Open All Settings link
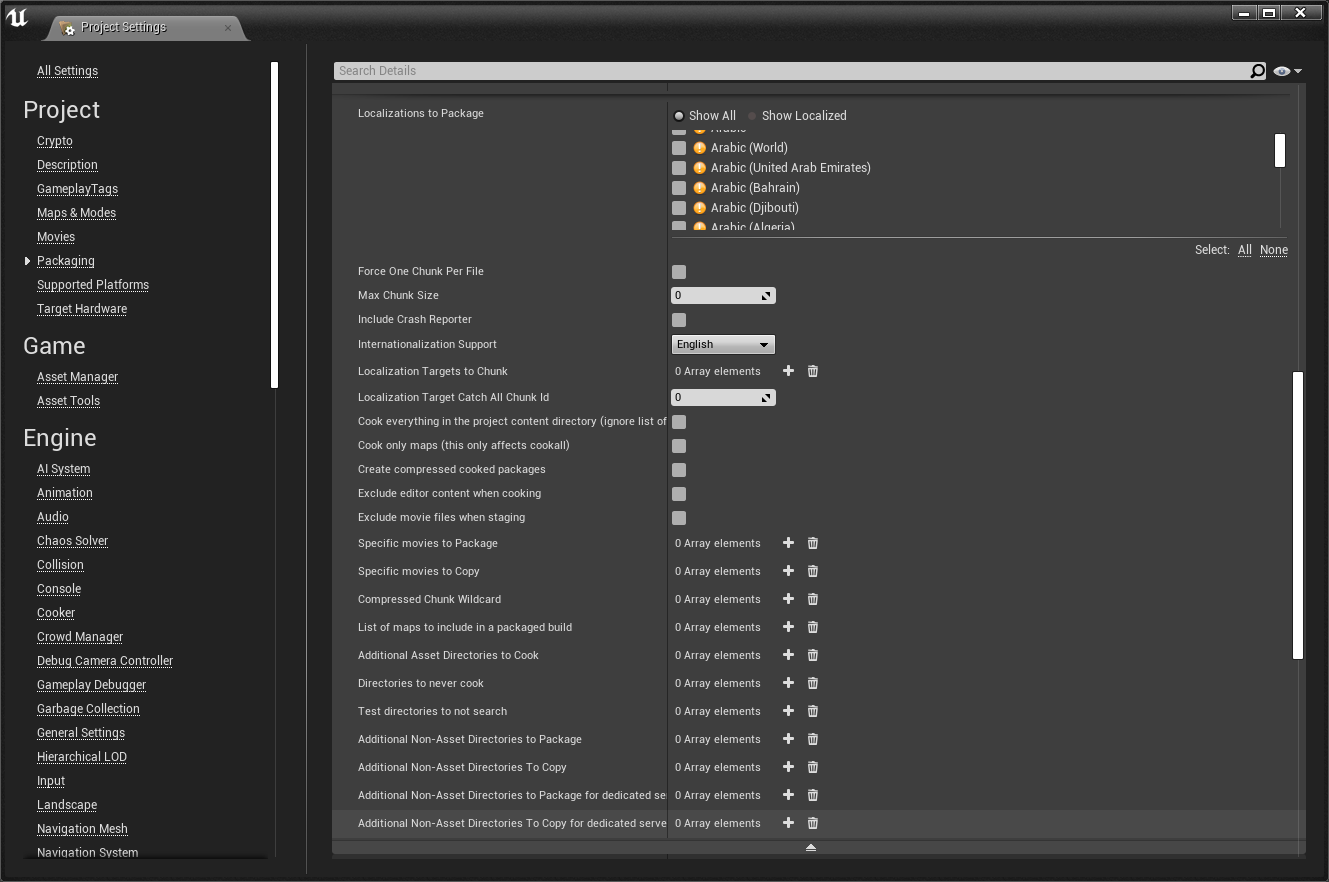The height and width of the screenshot is (882, 1329). click(x=67, y=71)
